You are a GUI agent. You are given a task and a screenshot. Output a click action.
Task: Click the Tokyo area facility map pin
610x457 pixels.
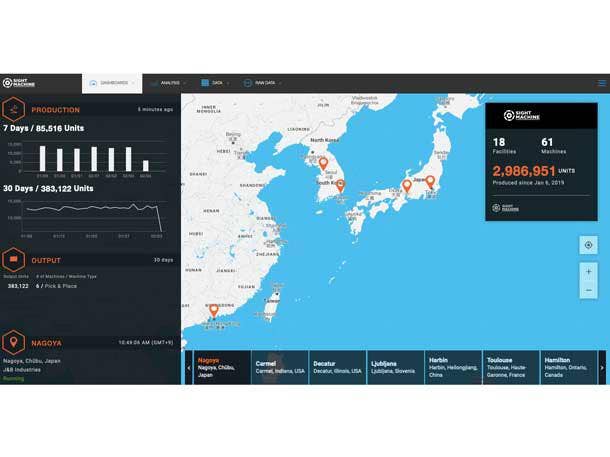430,181
